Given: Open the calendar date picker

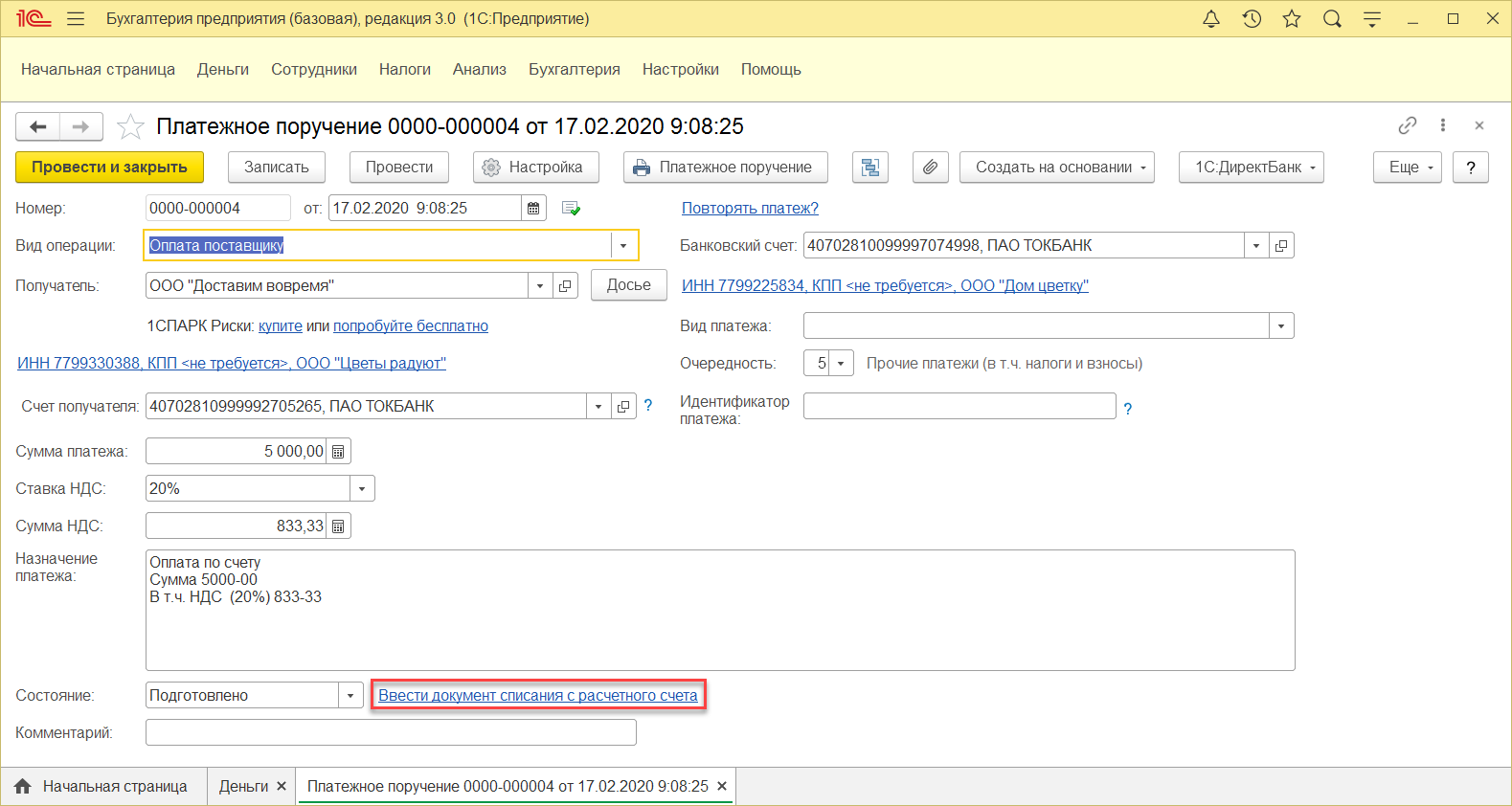Looking at the screenshot, I should pos(533,208).
